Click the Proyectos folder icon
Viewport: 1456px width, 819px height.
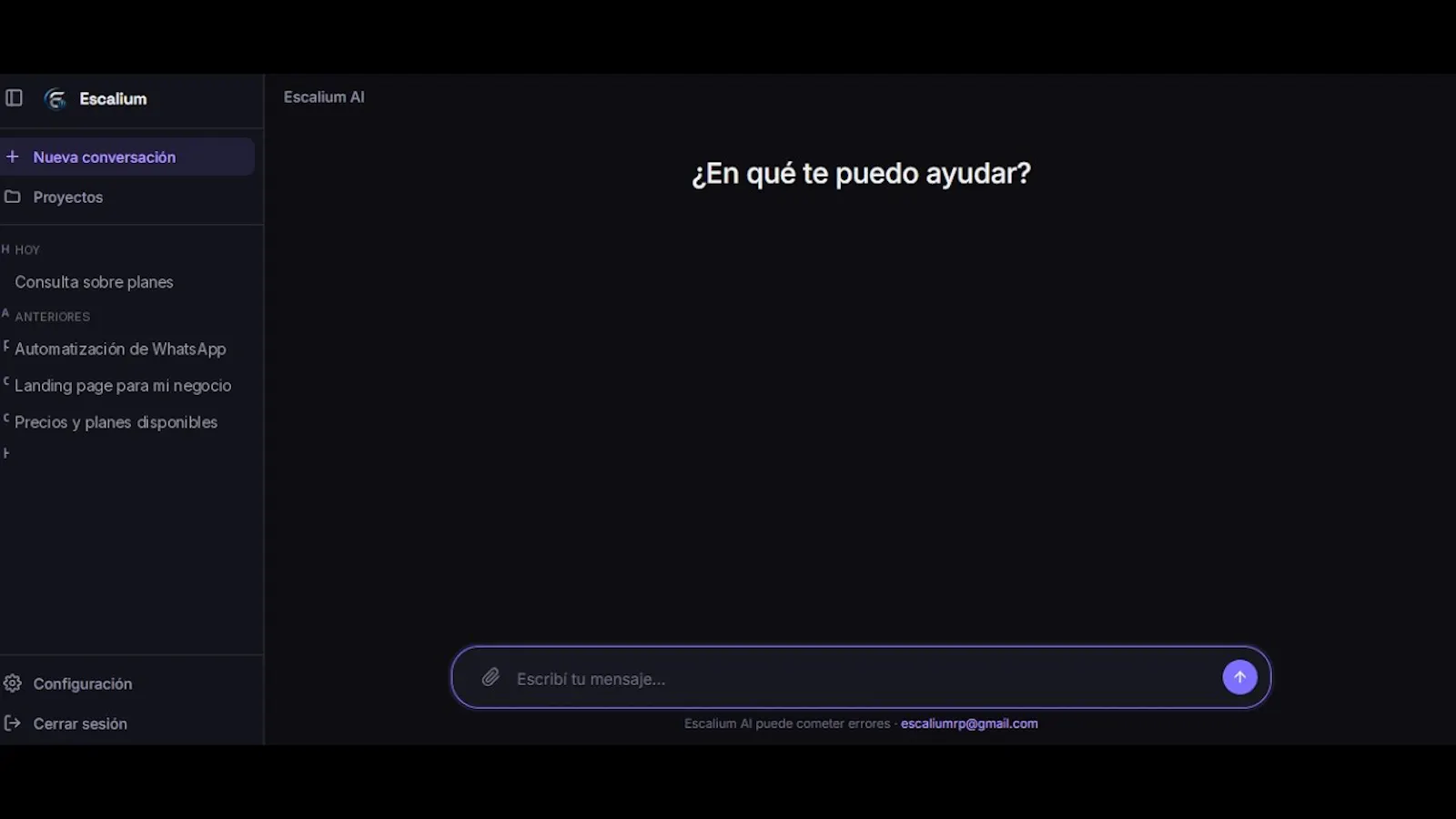tap(13, 197)
